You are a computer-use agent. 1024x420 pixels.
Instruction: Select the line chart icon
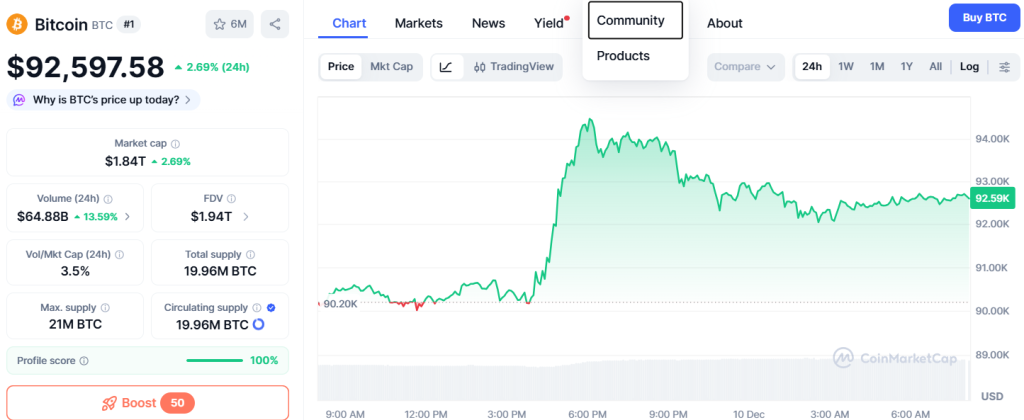tap(446, 67)
